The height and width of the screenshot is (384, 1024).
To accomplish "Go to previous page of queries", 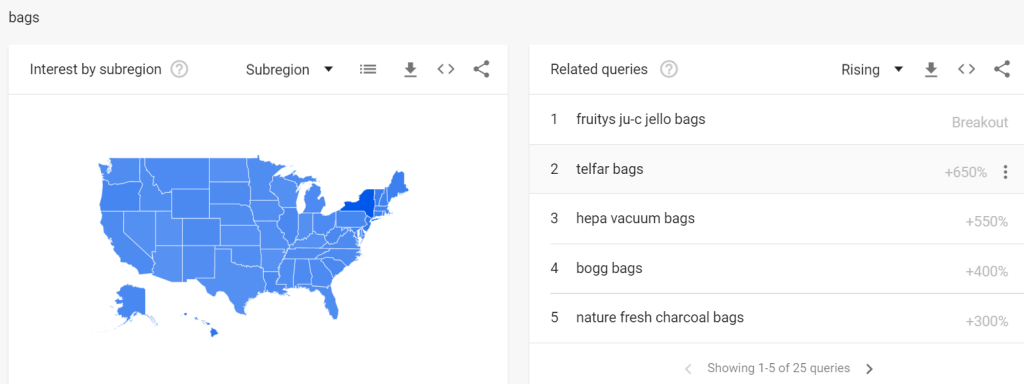I will point(688,369).
